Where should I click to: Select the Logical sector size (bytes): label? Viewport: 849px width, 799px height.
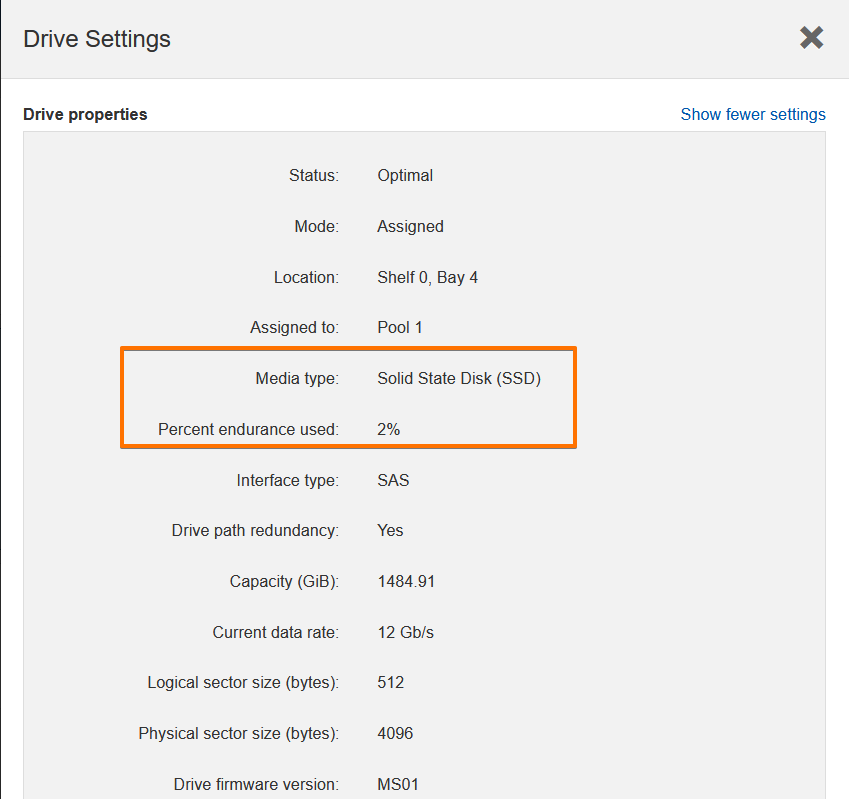click(x=243, y=682)
